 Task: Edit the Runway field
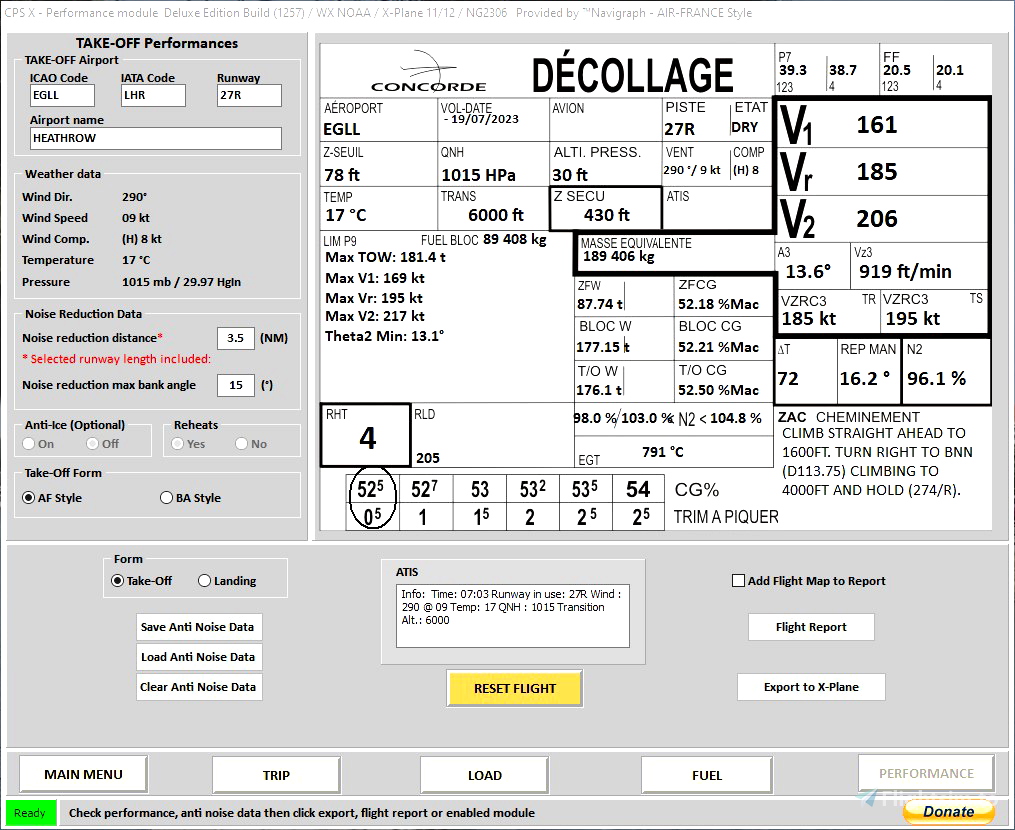click(x=249, y=95)
